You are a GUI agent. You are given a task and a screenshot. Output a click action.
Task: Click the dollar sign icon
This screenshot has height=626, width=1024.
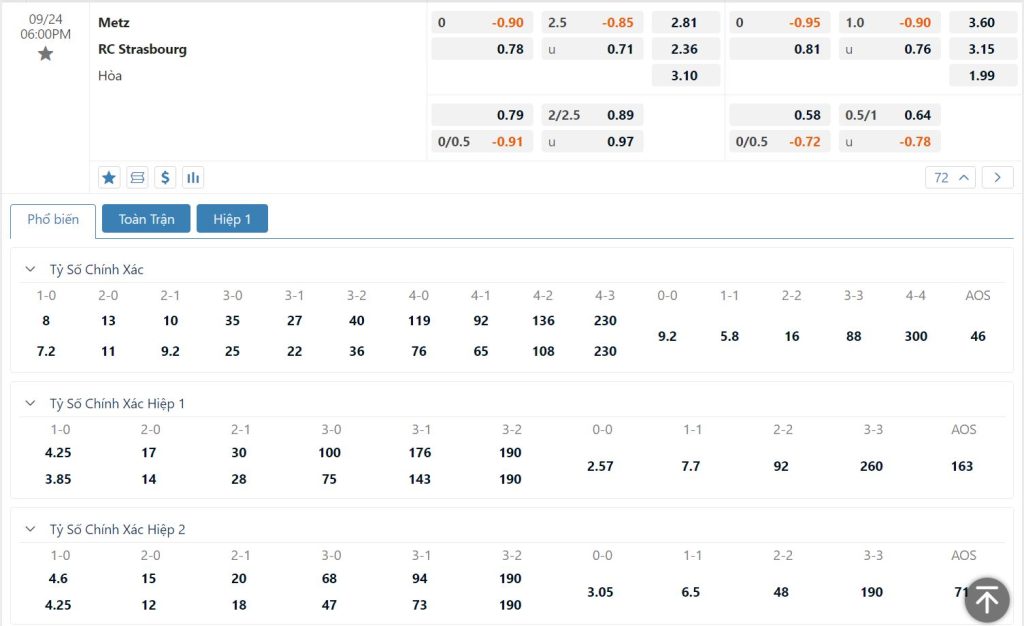(x=165, y=178)
